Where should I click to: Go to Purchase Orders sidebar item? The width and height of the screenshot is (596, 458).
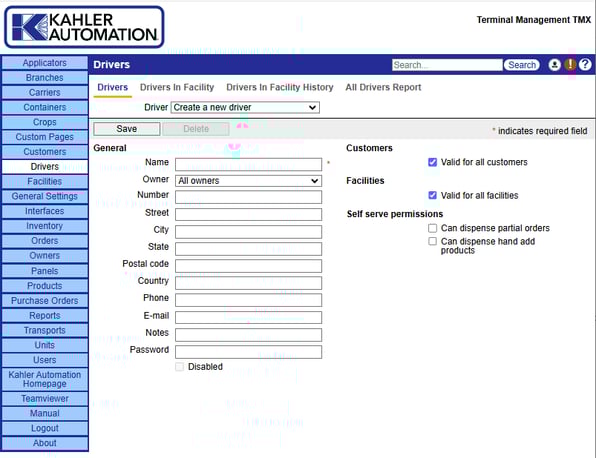44,301
